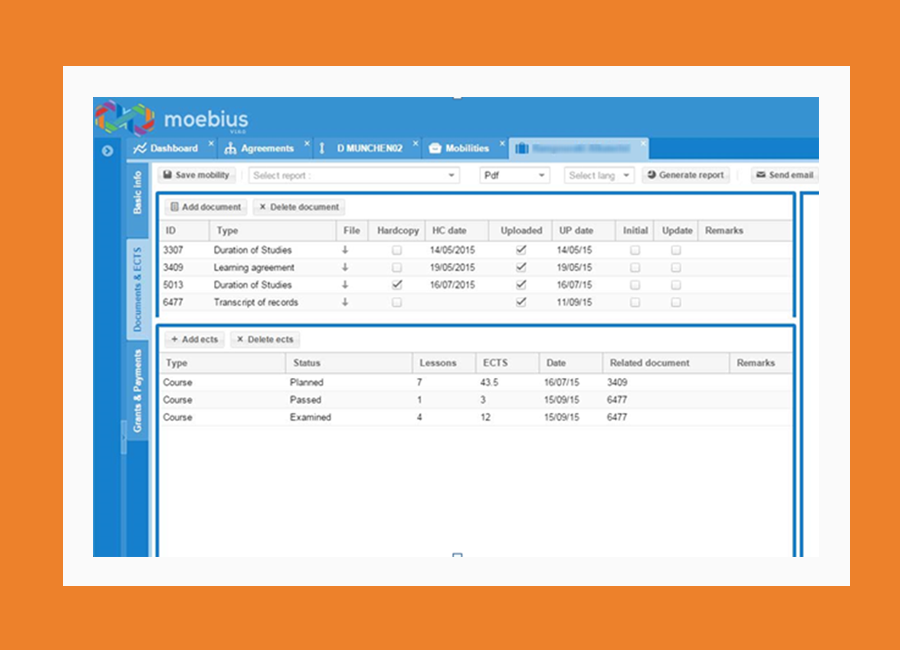
Task: Select the Learning agreement row text
Action: [x=254, y=268]
